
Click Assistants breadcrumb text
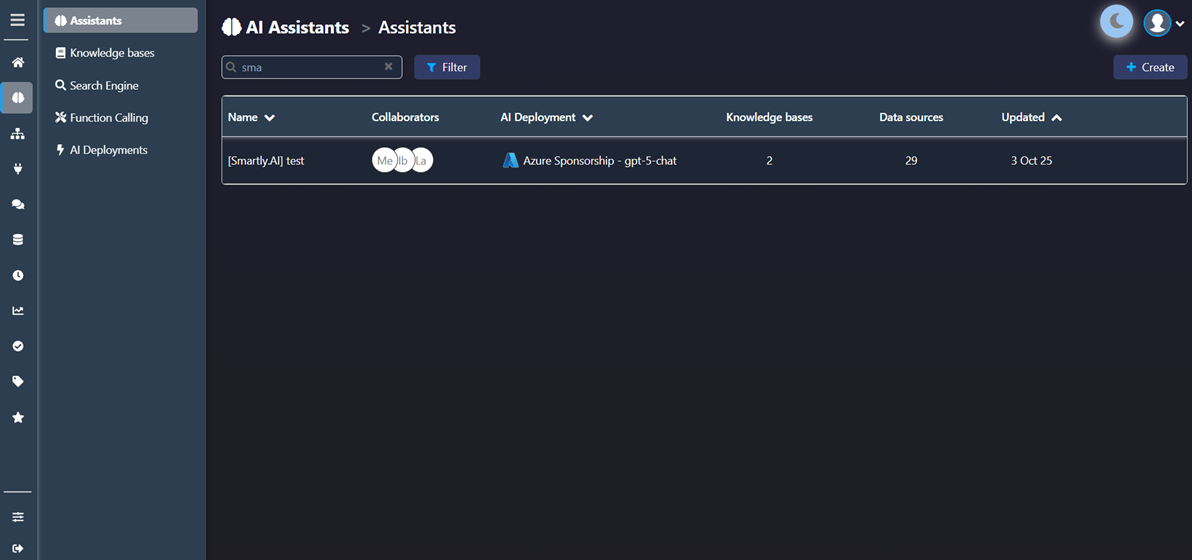(x=417, y=27)
